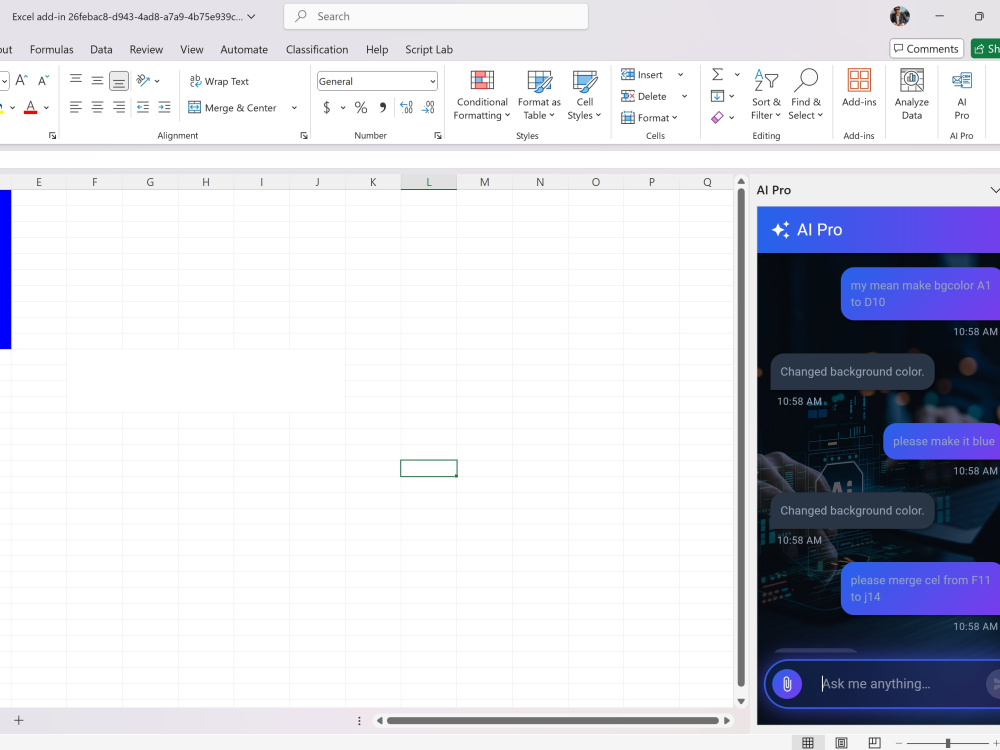Center text horizontally in cells

(x=97, y=107)
